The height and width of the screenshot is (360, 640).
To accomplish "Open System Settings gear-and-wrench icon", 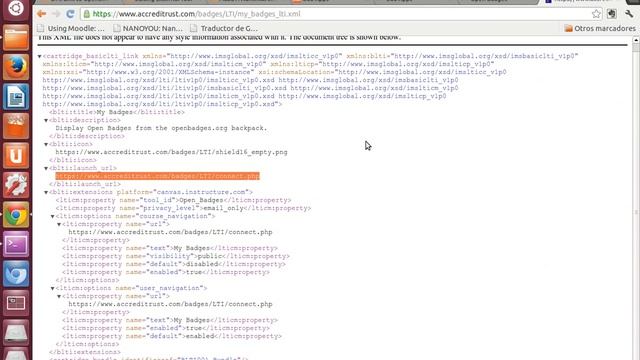I will click(x=16, y=185).
